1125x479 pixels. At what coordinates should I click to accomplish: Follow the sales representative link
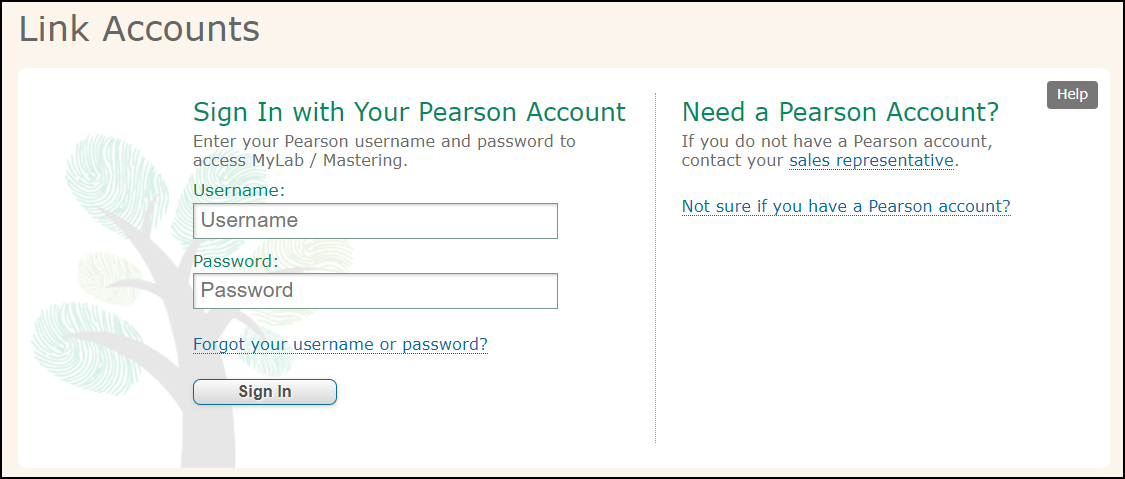pyautogui.click(x=871, y=161)
